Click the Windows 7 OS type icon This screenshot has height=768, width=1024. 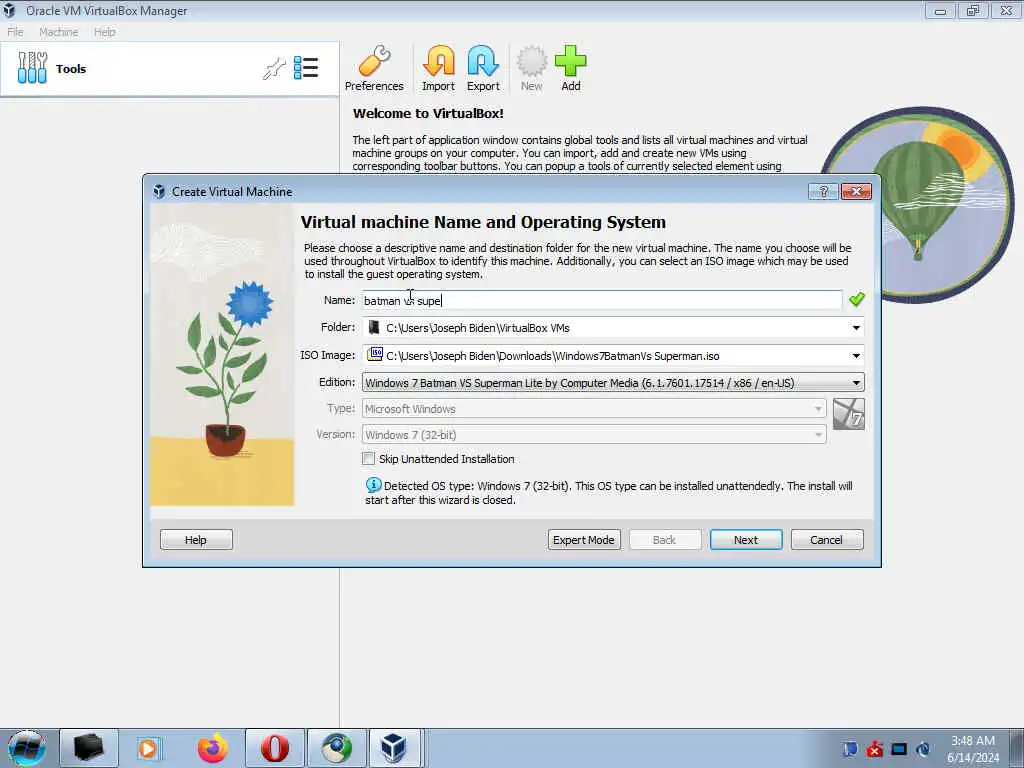849,415
